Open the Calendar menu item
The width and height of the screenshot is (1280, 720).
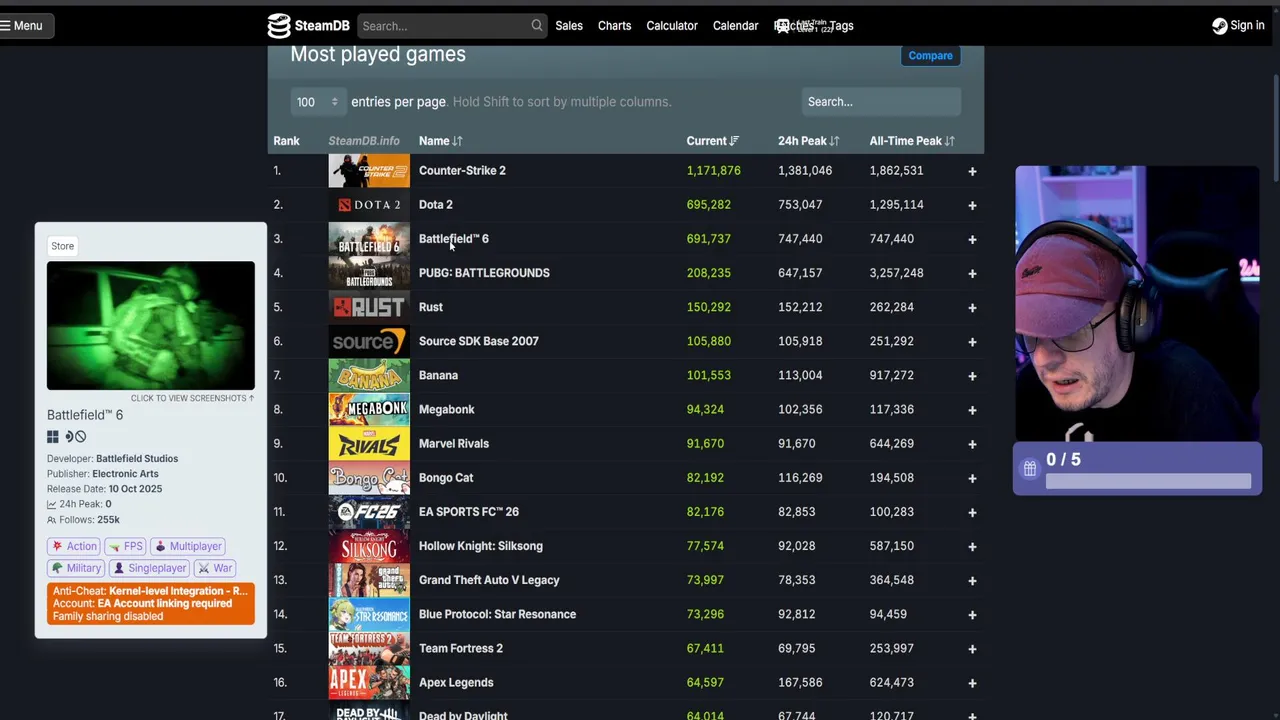[x=735, y=26]
